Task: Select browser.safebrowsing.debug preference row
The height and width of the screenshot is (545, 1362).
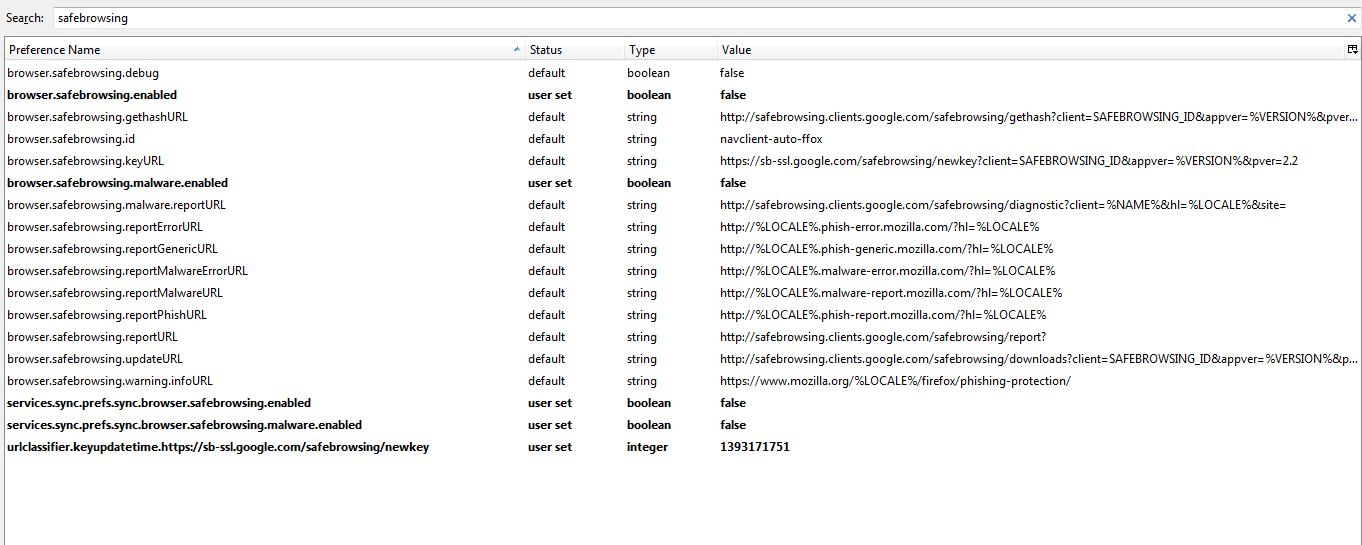Action: (682, 73)
